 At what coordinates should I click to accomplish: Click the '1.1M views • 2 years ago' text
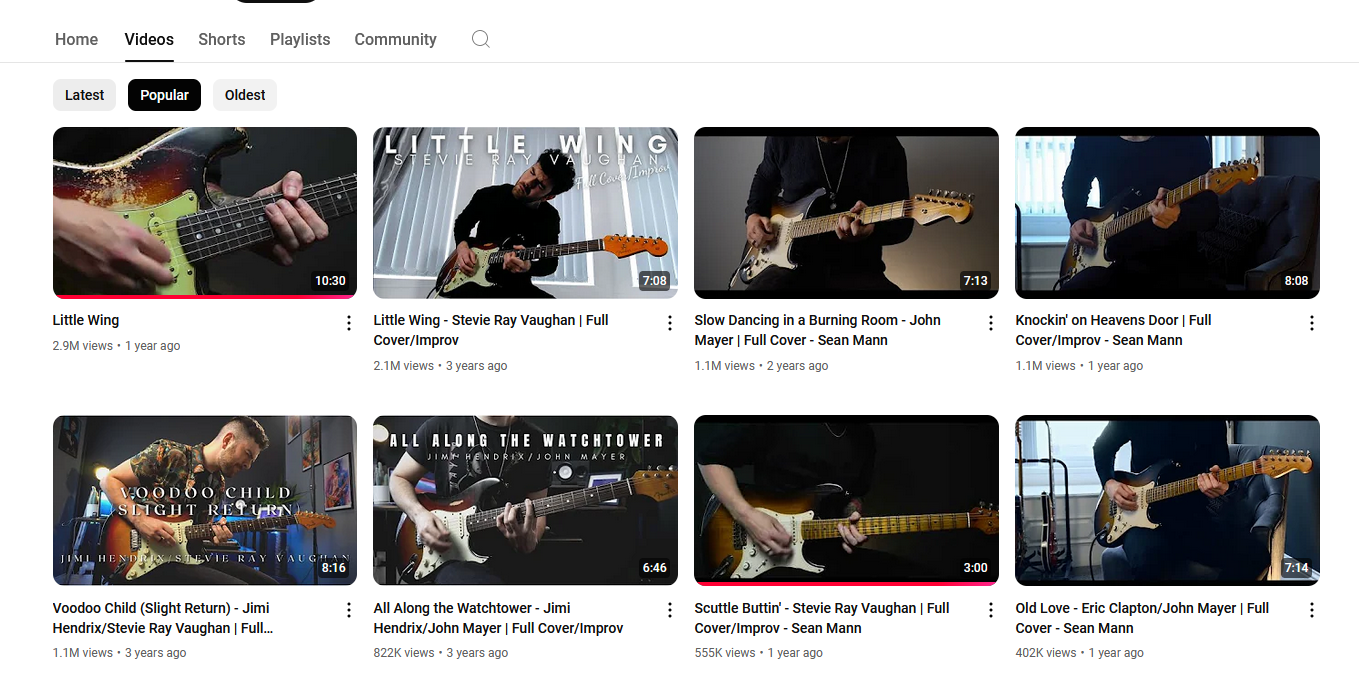pyautogui.click(x=762, y=366)
